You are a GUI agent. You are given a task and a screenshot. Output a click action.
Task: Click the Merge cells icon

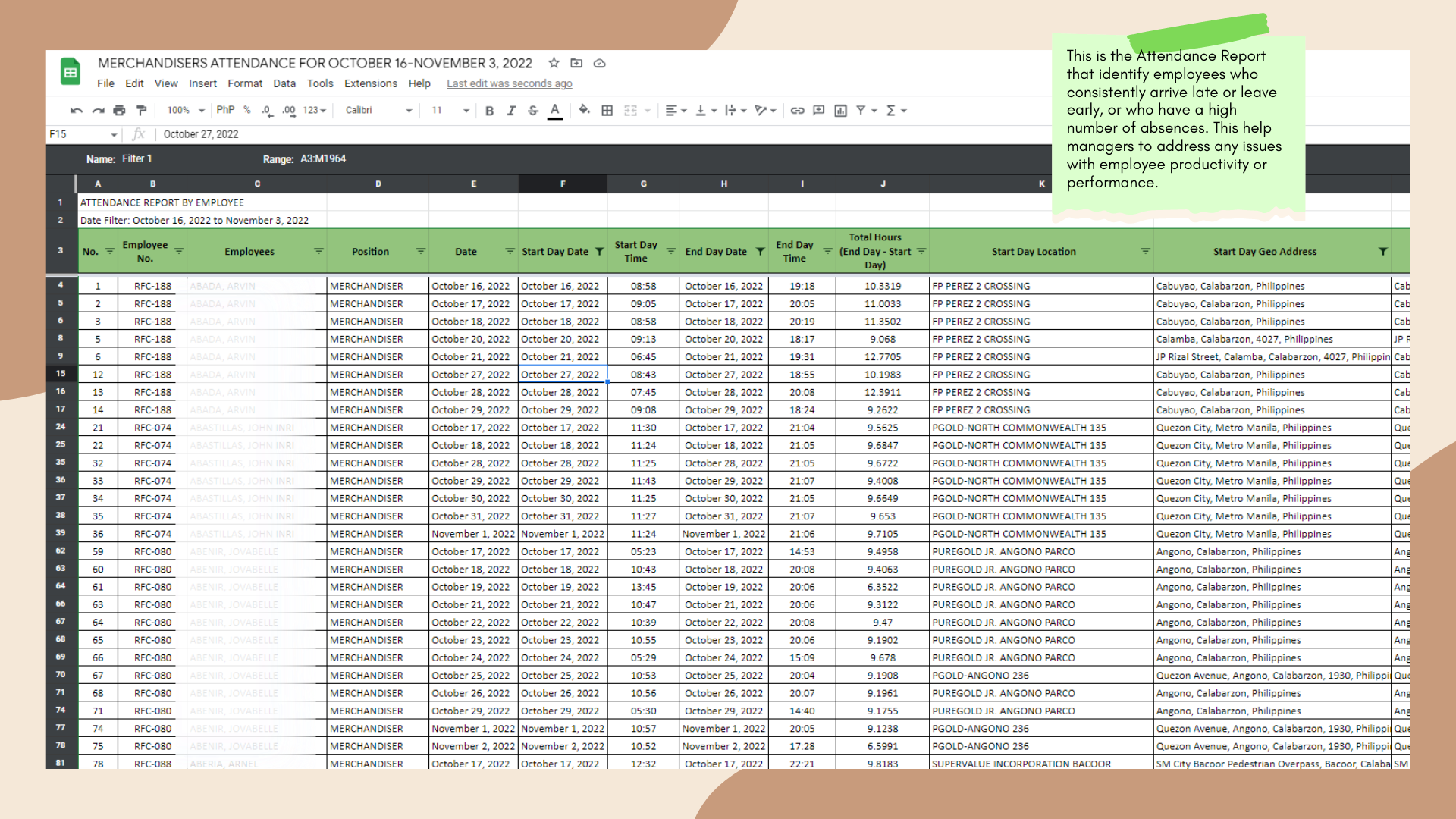(631, 111)
